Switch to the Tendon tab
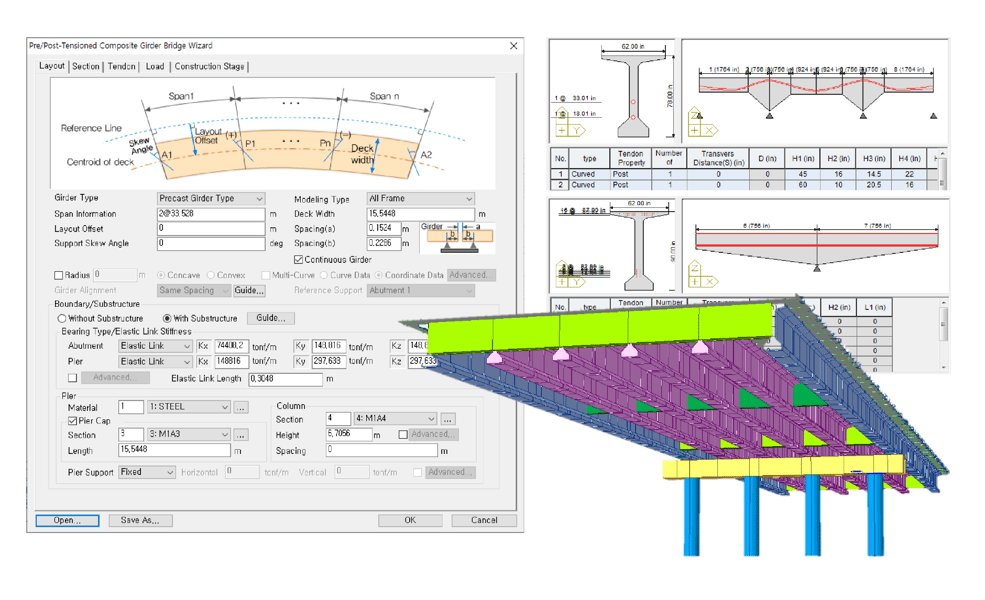Viewport: 985px width, 600px height. point(121,67)
